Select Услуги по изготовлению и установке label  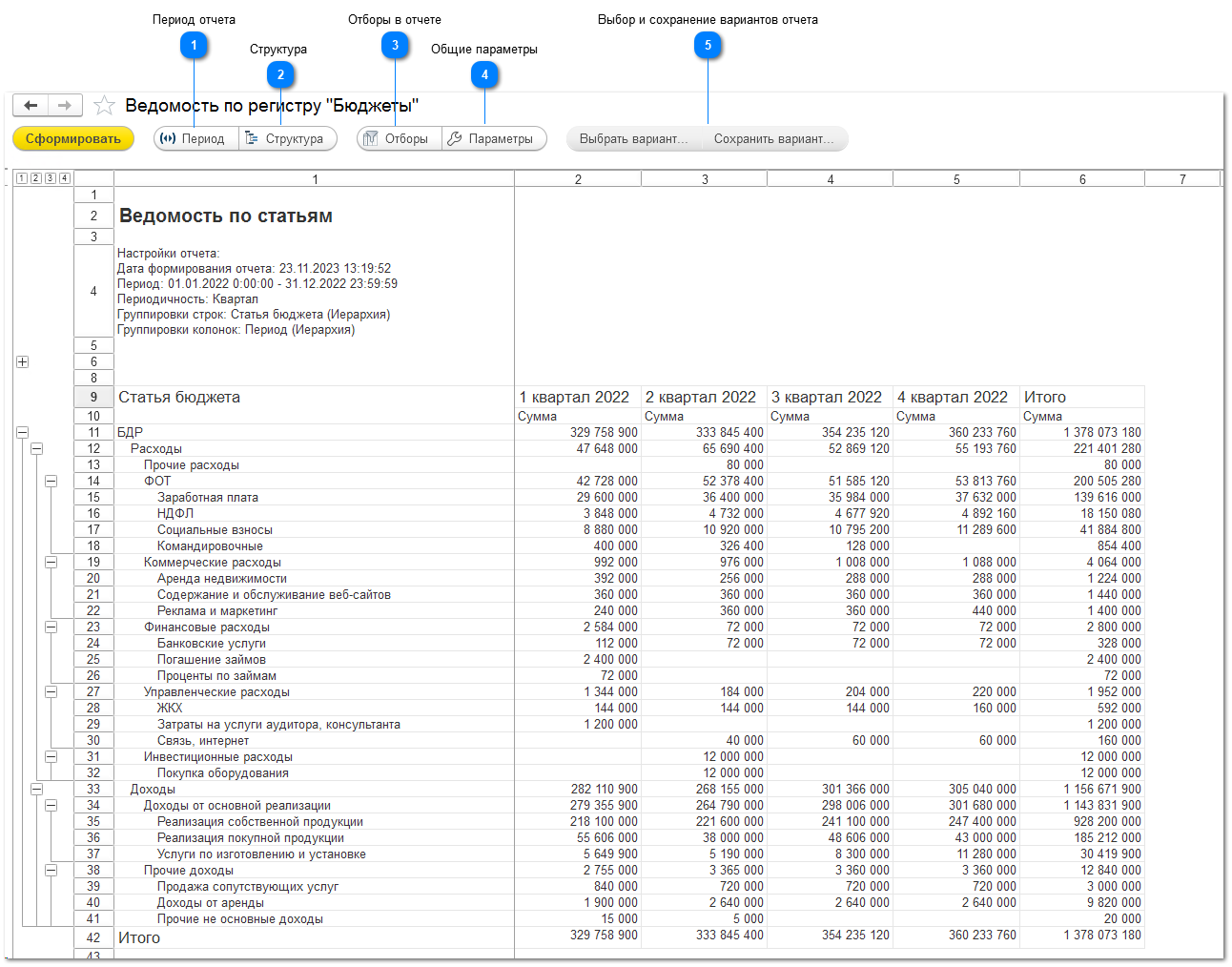[x=261, y=854]
